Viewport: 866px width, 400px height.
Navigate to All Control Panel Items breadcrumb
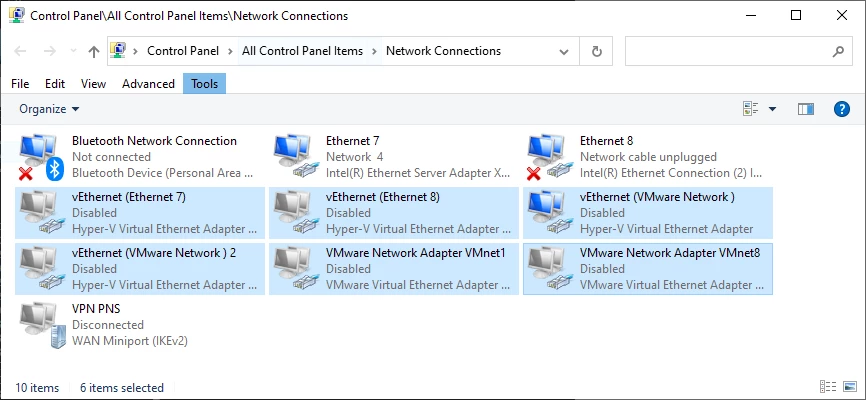tap(302, 51)
